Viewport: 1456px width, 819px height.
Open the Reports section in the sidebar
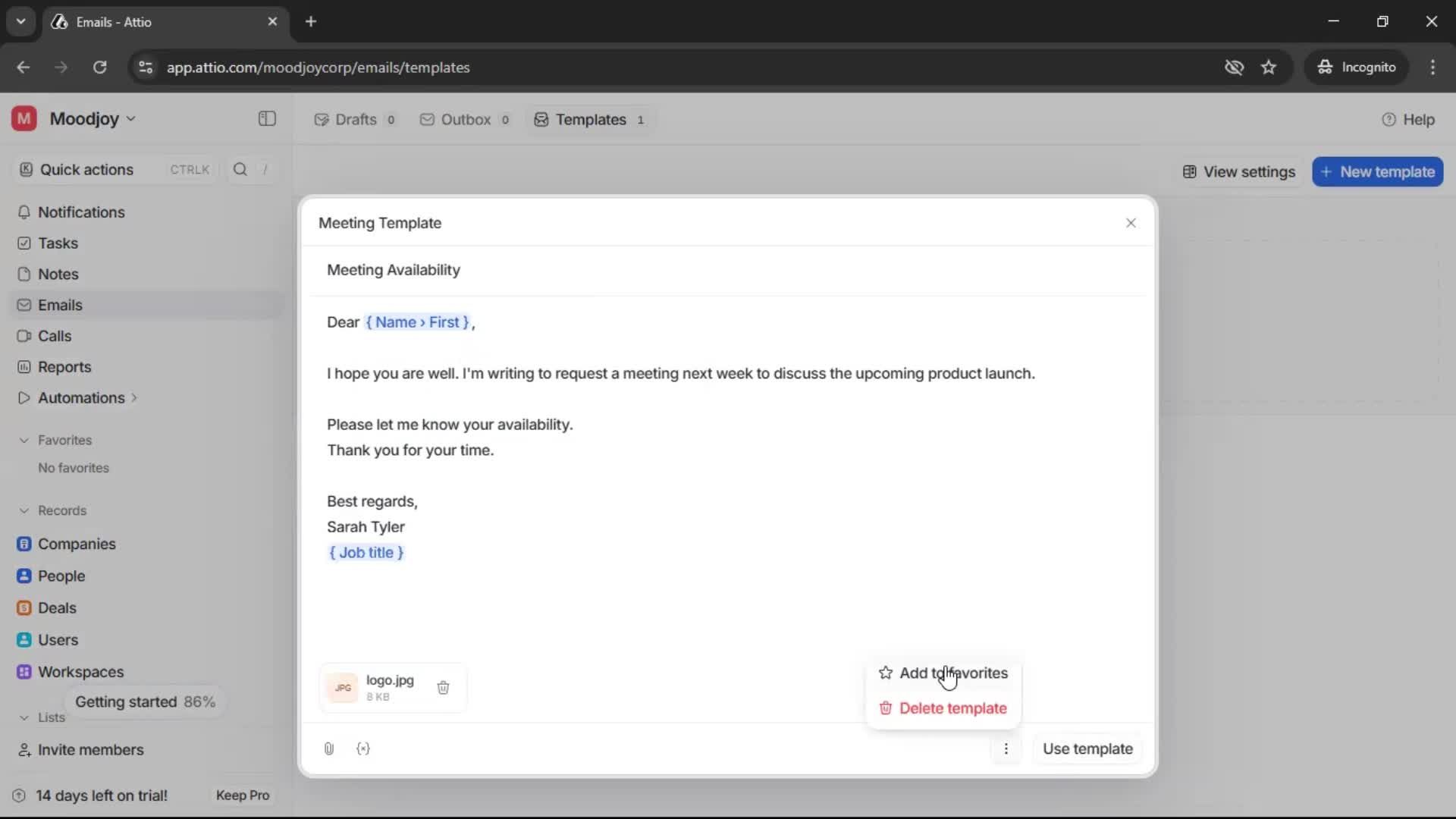tap(64, 366)
